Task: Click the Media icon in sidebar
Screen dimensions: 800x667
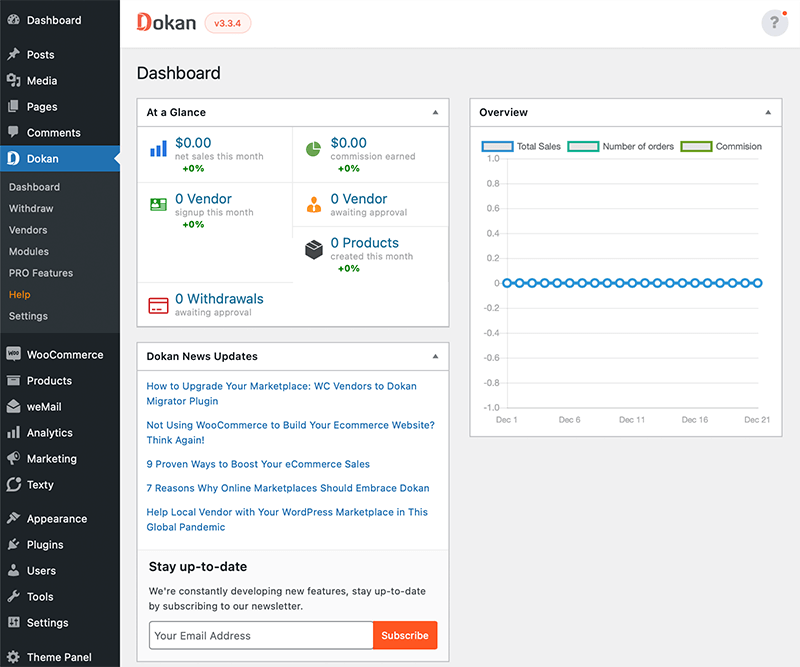Action: coord(13,80)
